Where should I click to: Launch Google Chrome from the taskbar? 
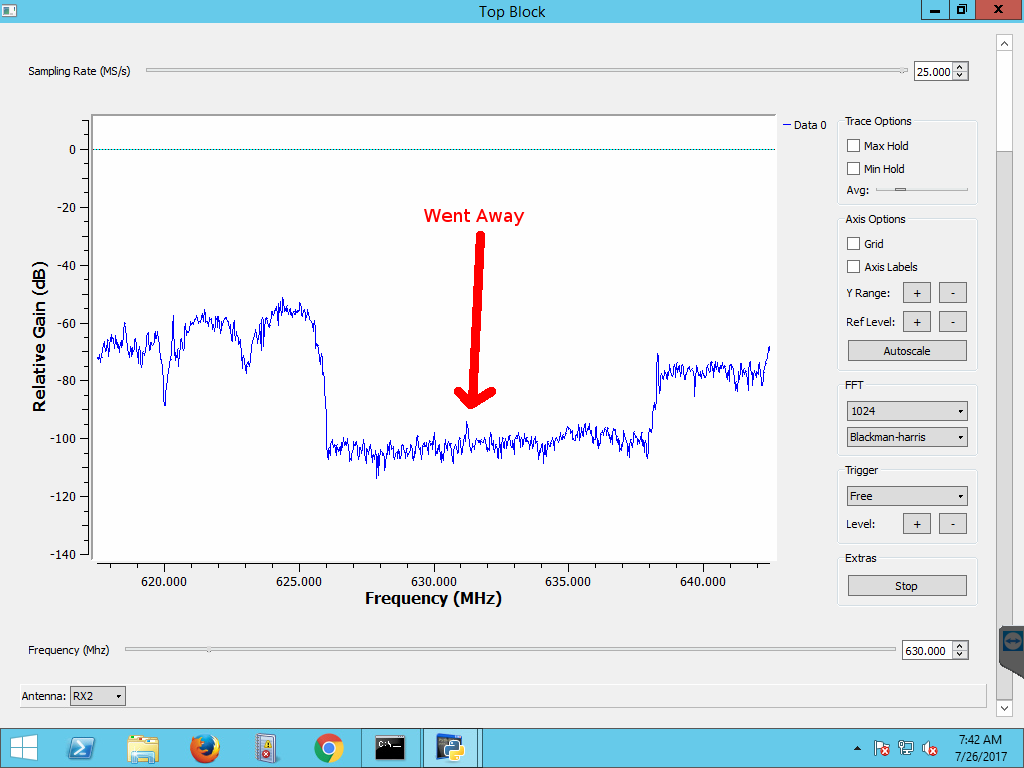point(328,747)
